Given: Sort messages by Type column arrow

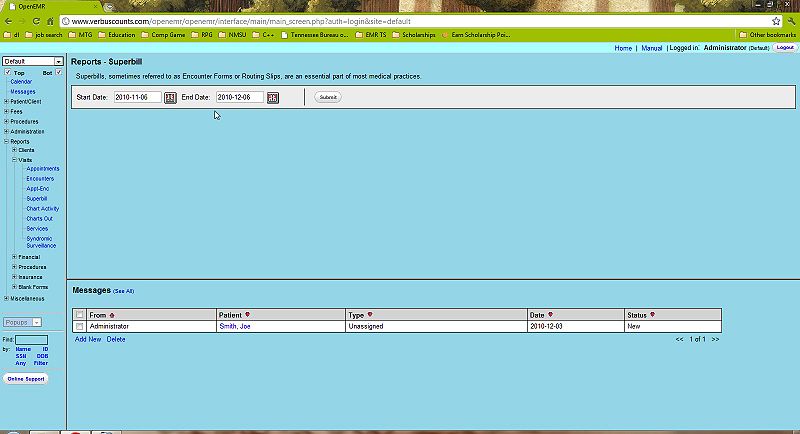Looking at the screenshot, I should [370, 315].
